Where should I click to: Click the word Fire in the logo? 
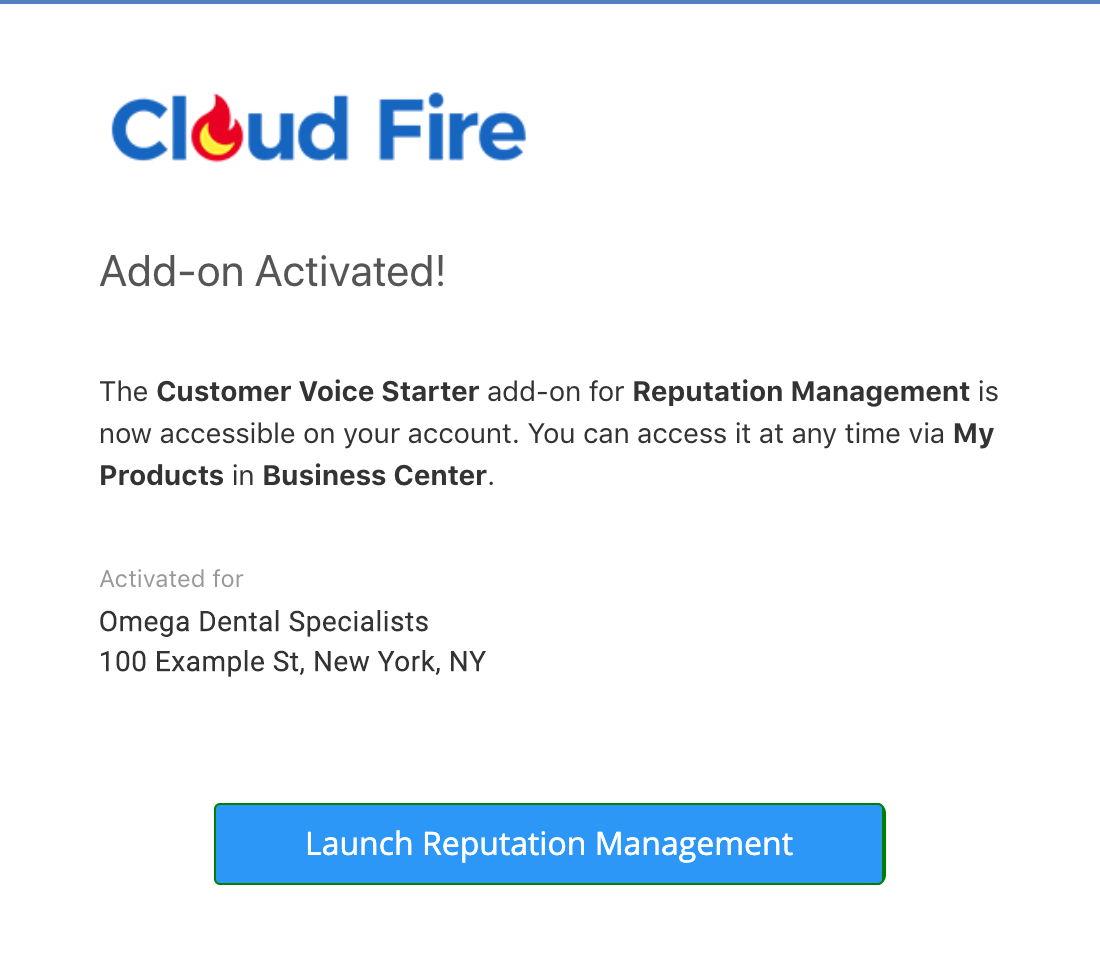tap(452, 128)
